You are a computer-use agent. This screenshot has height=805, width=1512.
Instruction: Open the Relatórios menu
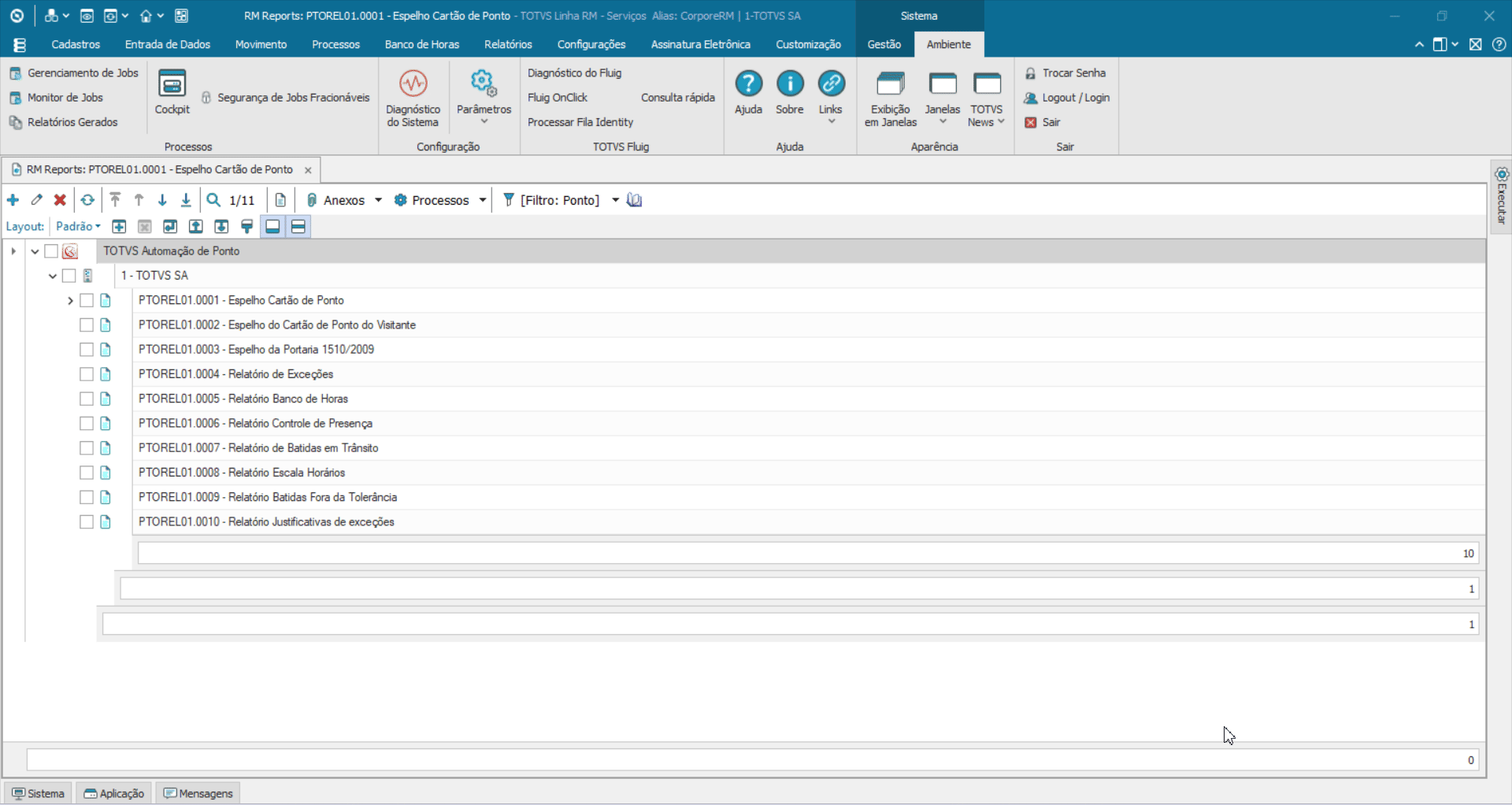(508, 45)
